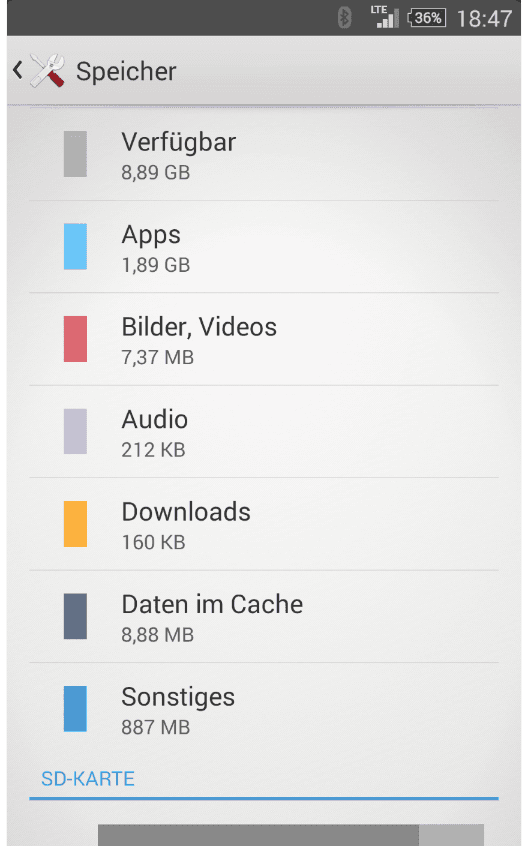Open the Apps storage entry

click(x=264, y=247)
